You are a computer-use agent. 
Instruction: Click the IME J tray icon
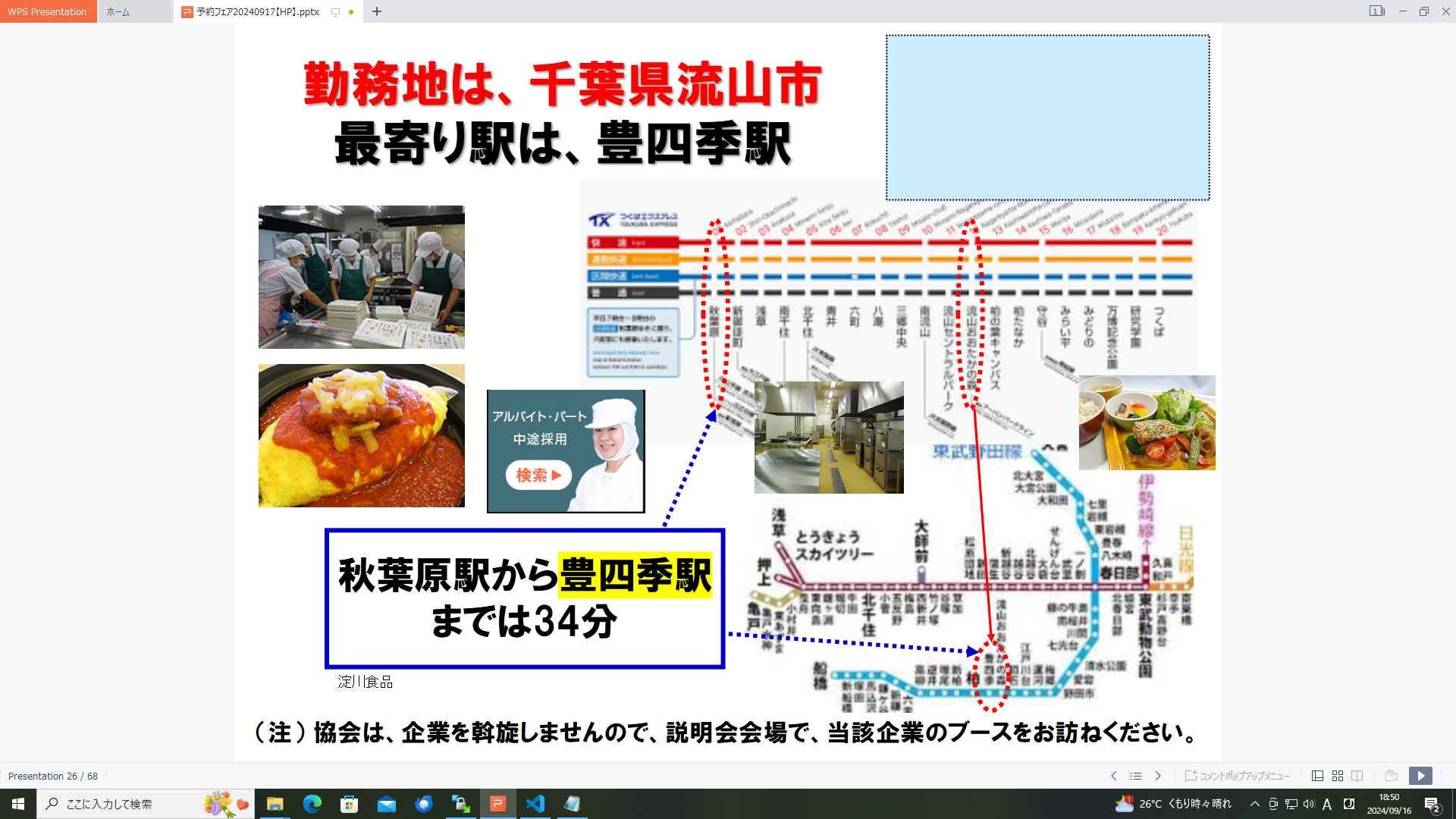tap(1349, 804)
